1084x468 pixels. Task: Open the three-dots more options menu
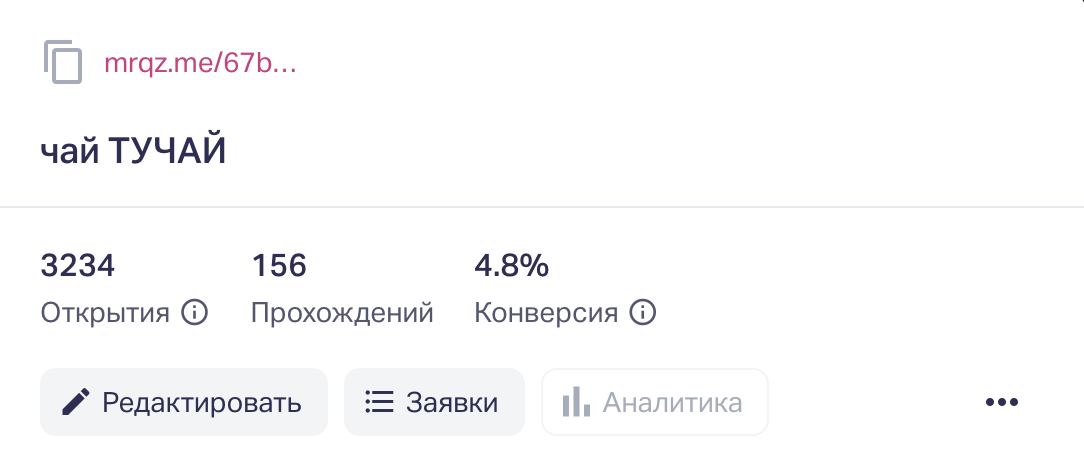pos(1001,403)
